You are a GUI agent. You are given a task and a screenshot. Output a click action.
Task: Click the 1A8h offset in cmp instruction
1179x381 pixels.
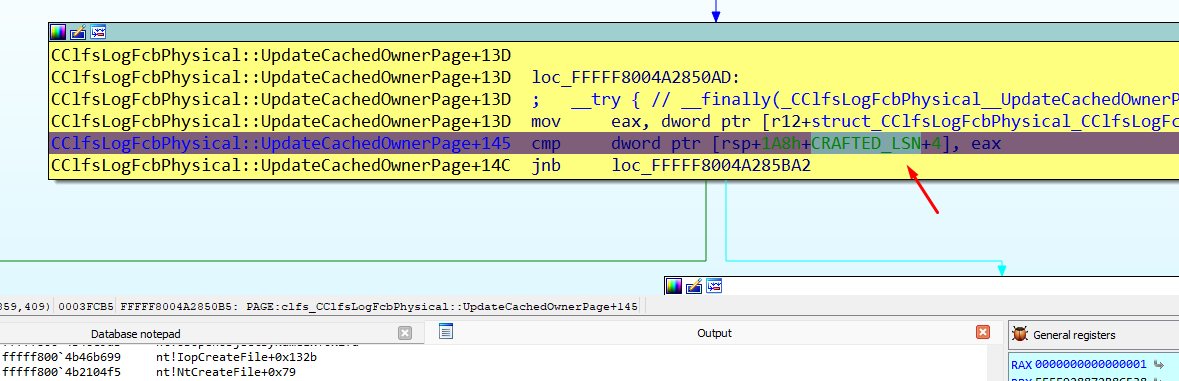click(781, 143)
